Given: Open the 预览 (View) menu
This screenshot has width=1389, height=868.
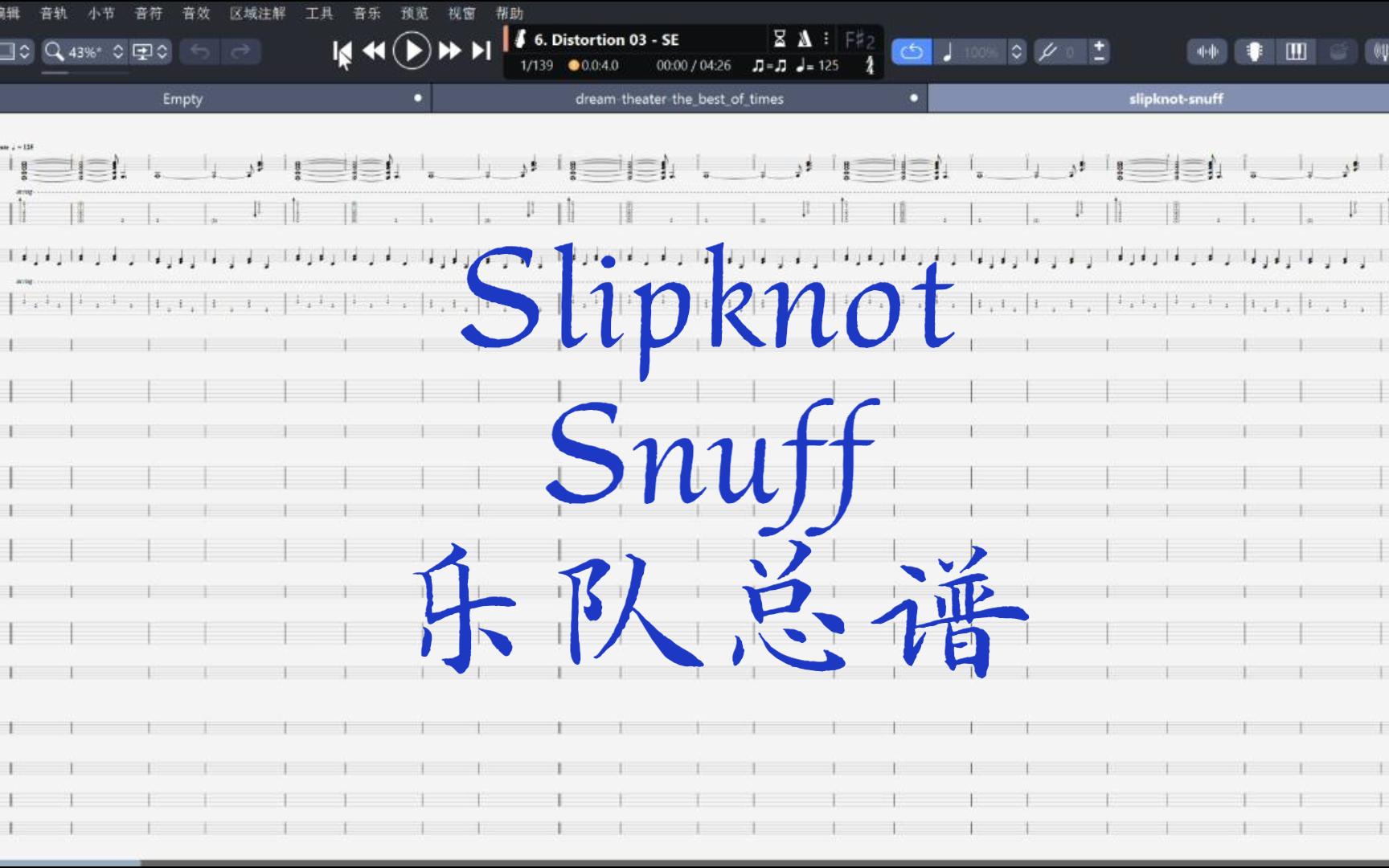Looking at the screenshot, I should [415, 13].
